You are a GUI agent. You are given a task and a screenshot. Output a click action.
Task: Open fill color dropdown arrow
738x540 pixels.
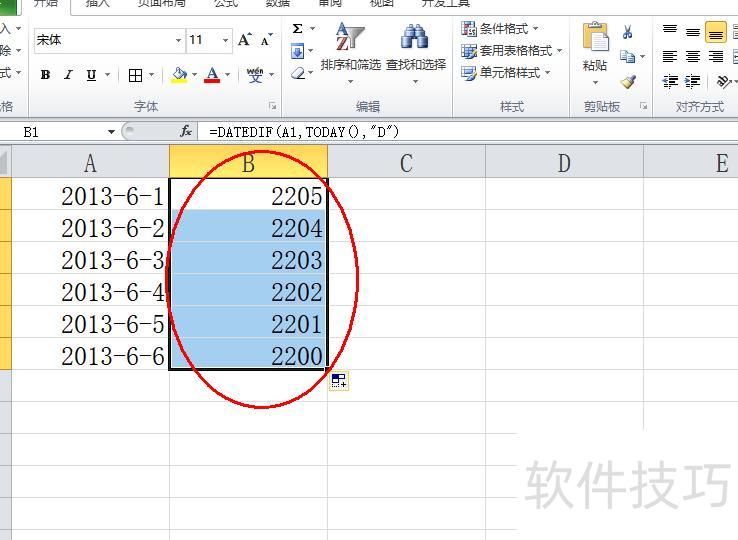[x=194, y=75]
